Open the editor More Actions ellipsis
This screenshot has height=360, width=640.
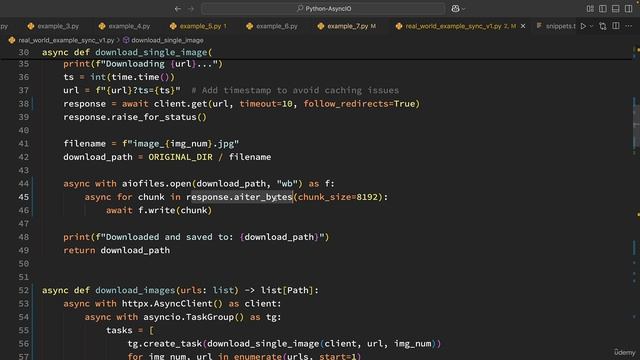pyautogui.click(x=629, y=26)
